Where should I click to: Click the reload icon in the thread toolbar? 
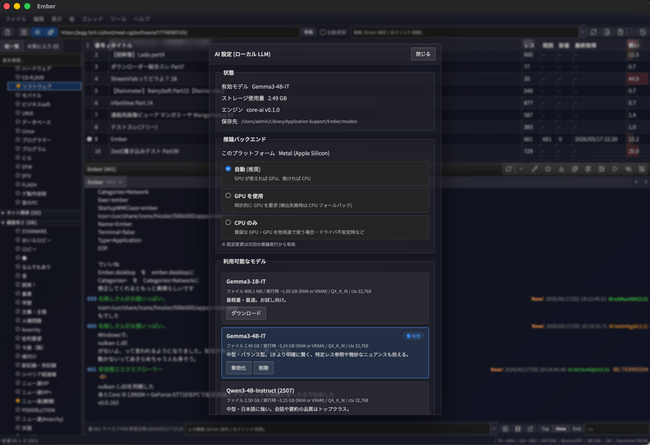(508, 169)
